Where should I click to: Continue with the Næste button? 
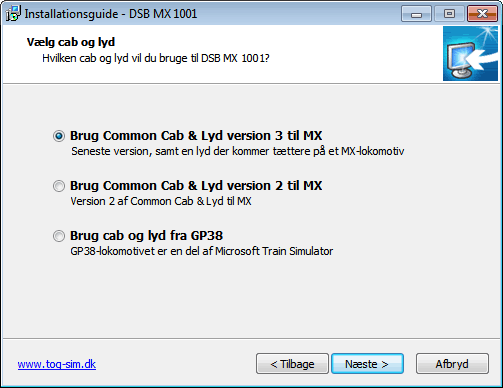pos(367,364)
